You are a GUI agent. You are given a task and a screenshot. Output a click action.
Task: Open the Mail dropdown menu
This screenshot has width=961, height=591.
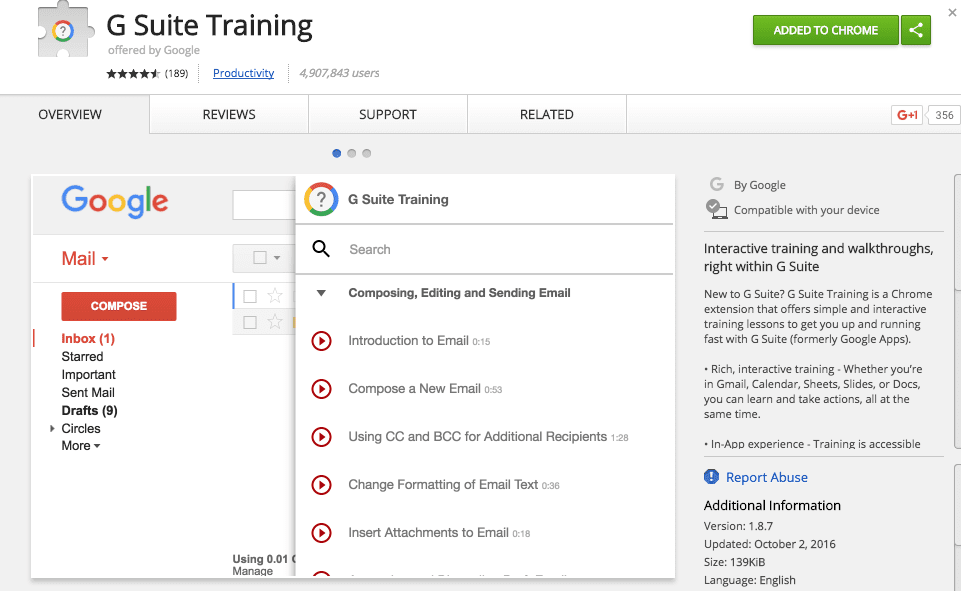85,259
